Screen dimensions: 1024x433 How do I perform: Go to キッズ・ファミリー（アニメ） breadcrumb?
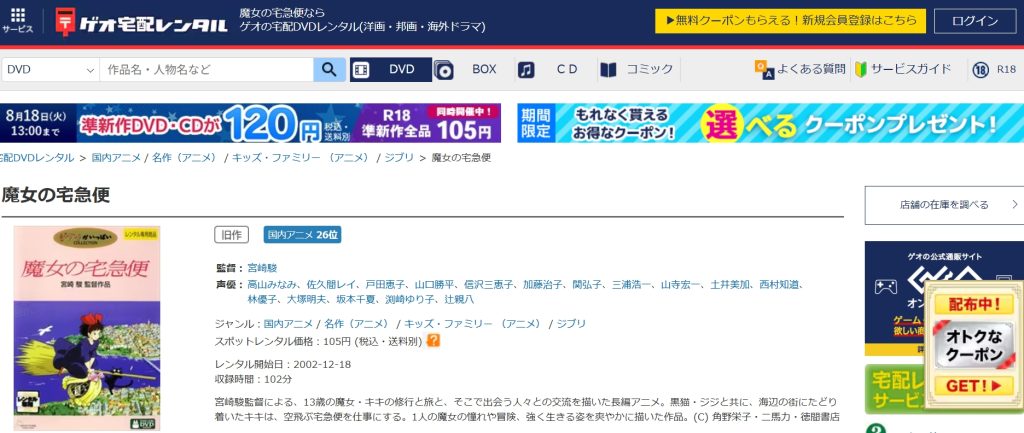[x=300, y=158]
